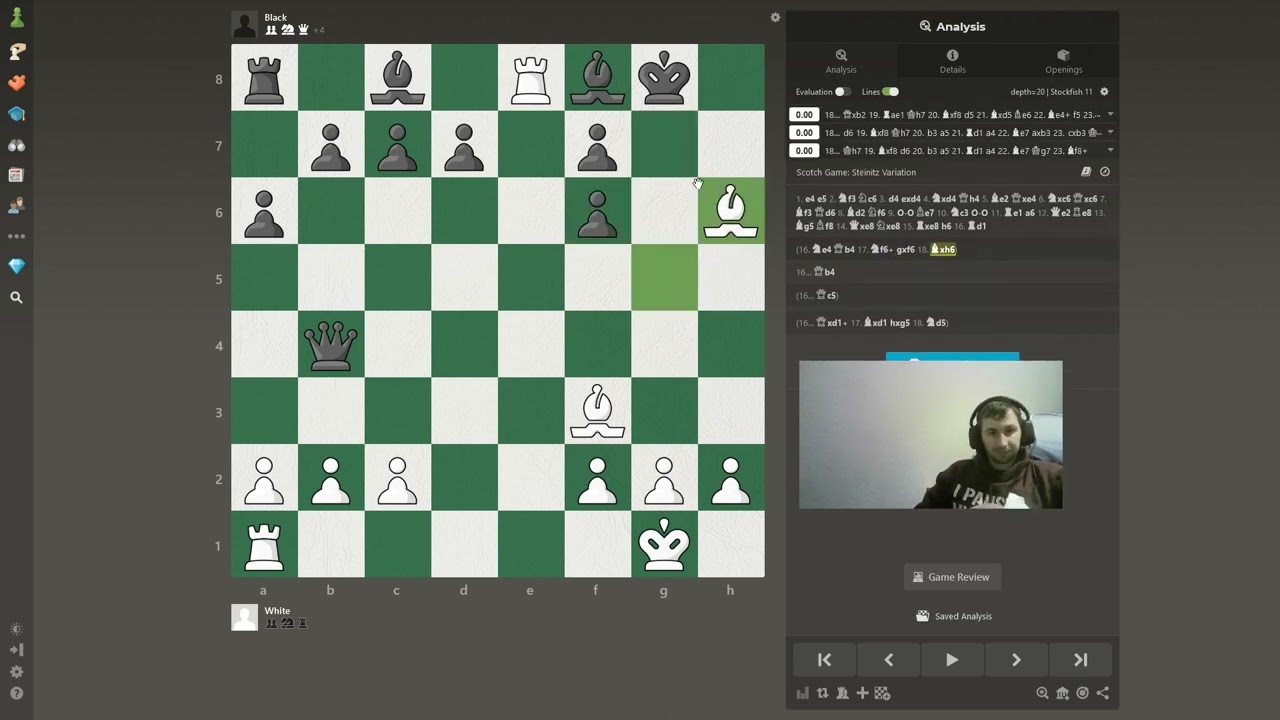The height and width of the screenshot is (720, 1280).
Task: Open the sidebar search magnifier
Action: click(x=16, y=297)
